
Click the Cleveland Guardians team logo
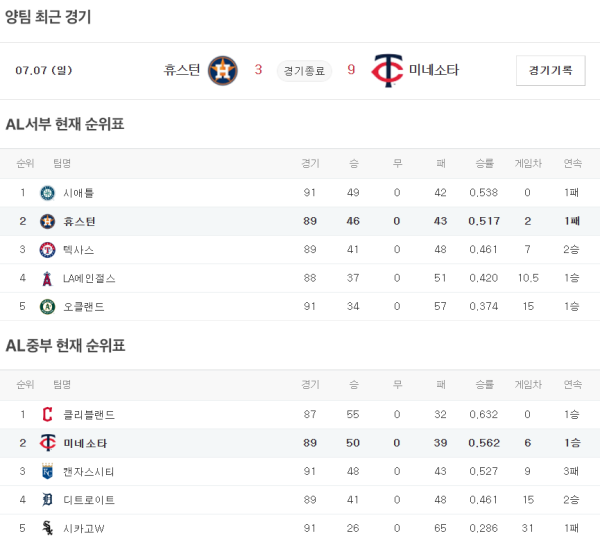tap(47, 414)
